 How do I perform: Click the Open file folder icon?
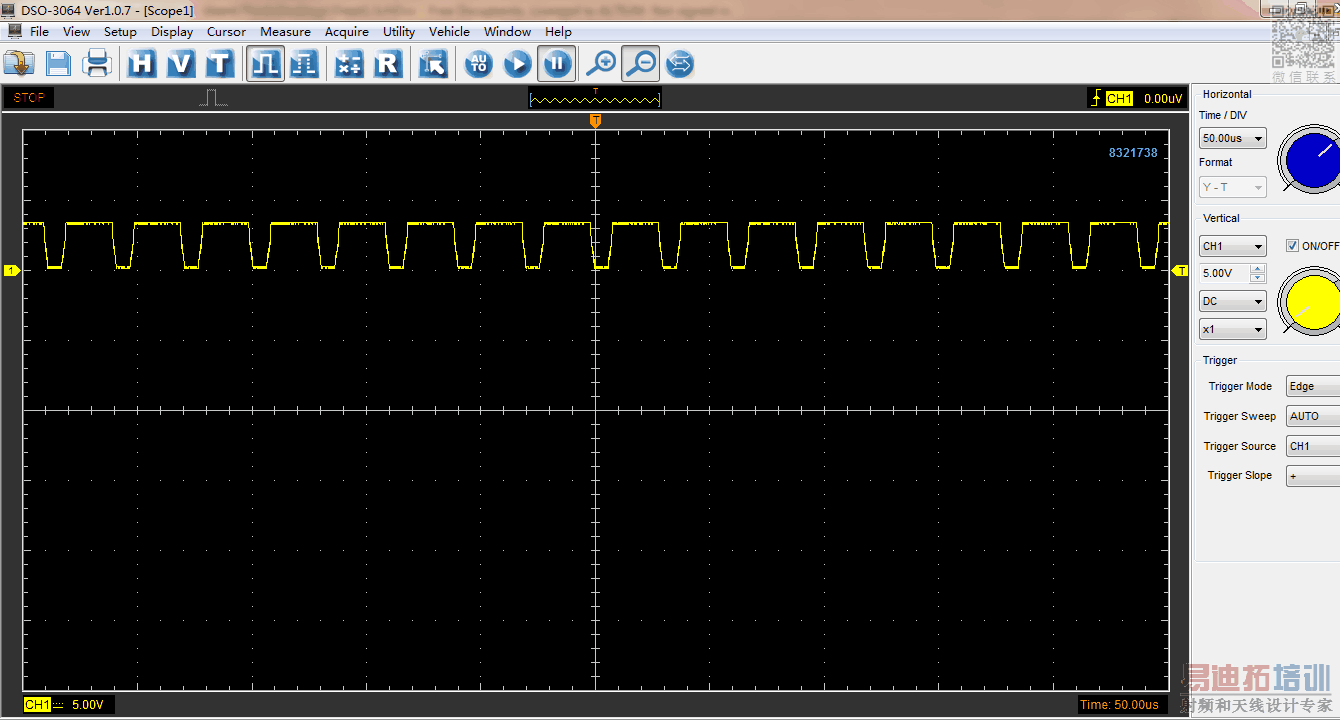coord(19,64)
